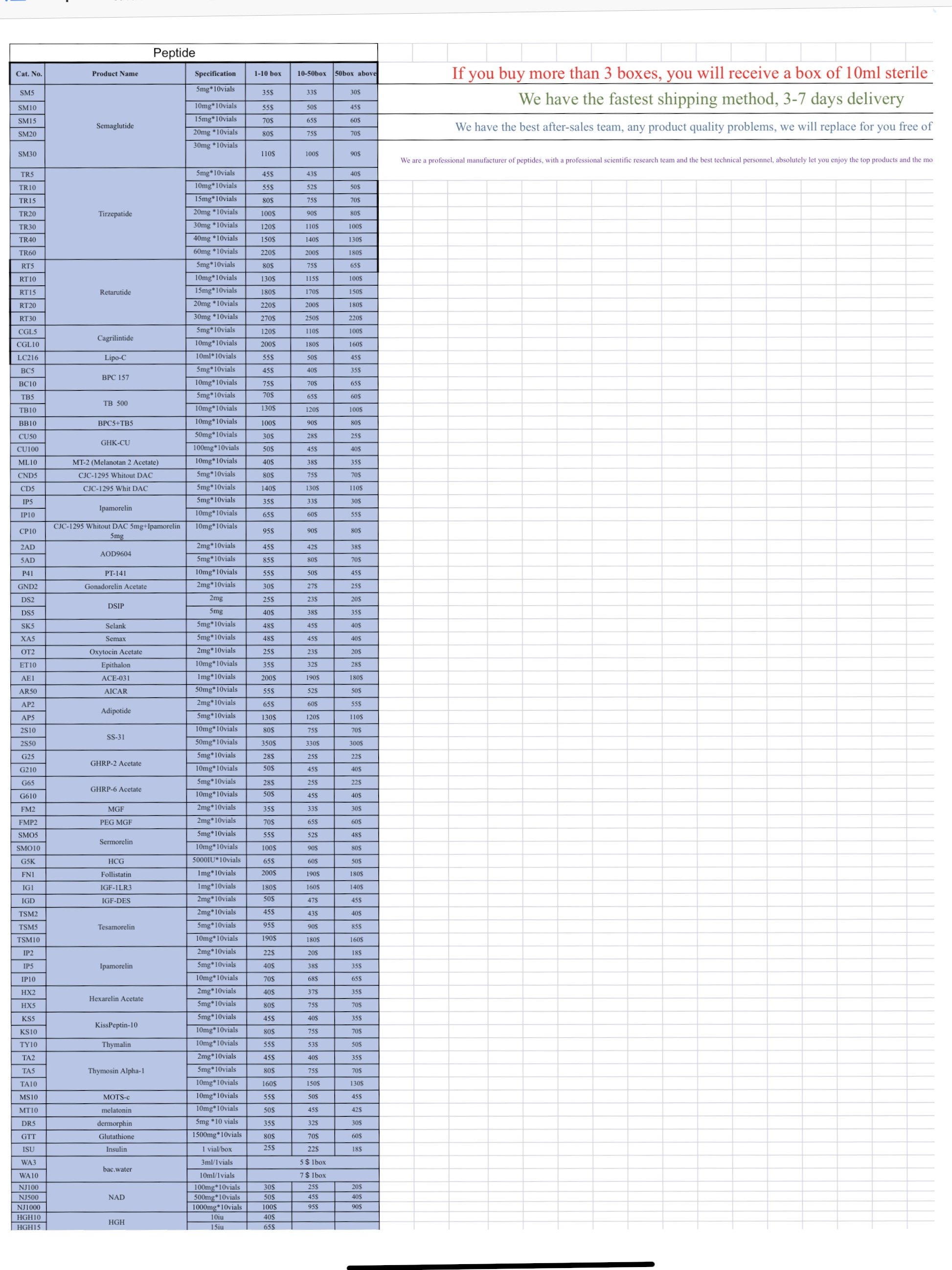Select the "Glutathione" product cell
Image resolution: width=952 pixels, height=1270 pixels.
pyautogui.click(x=116, y=1136)
